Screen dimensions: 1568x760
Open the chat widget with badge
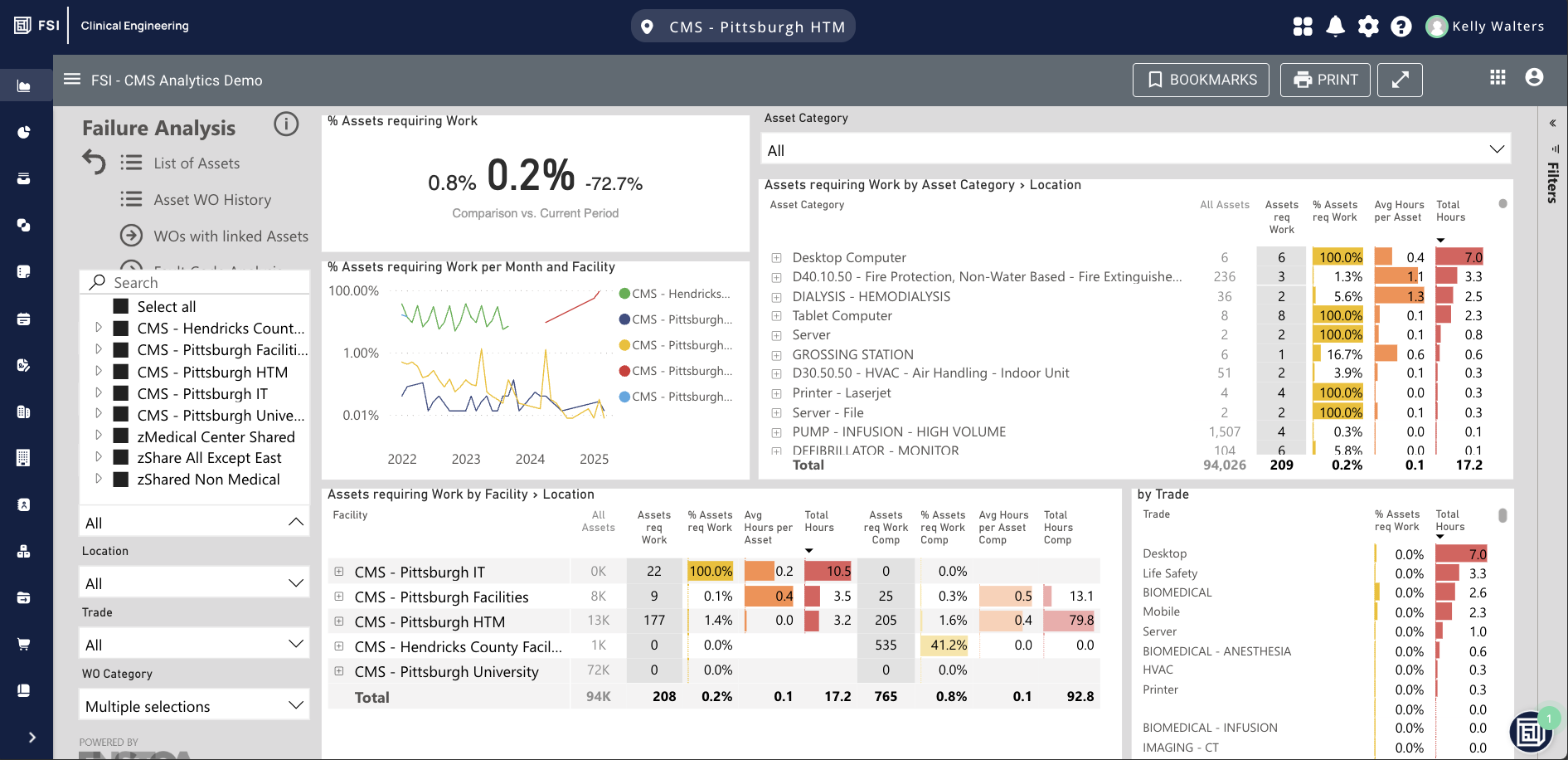[1531, 731]
